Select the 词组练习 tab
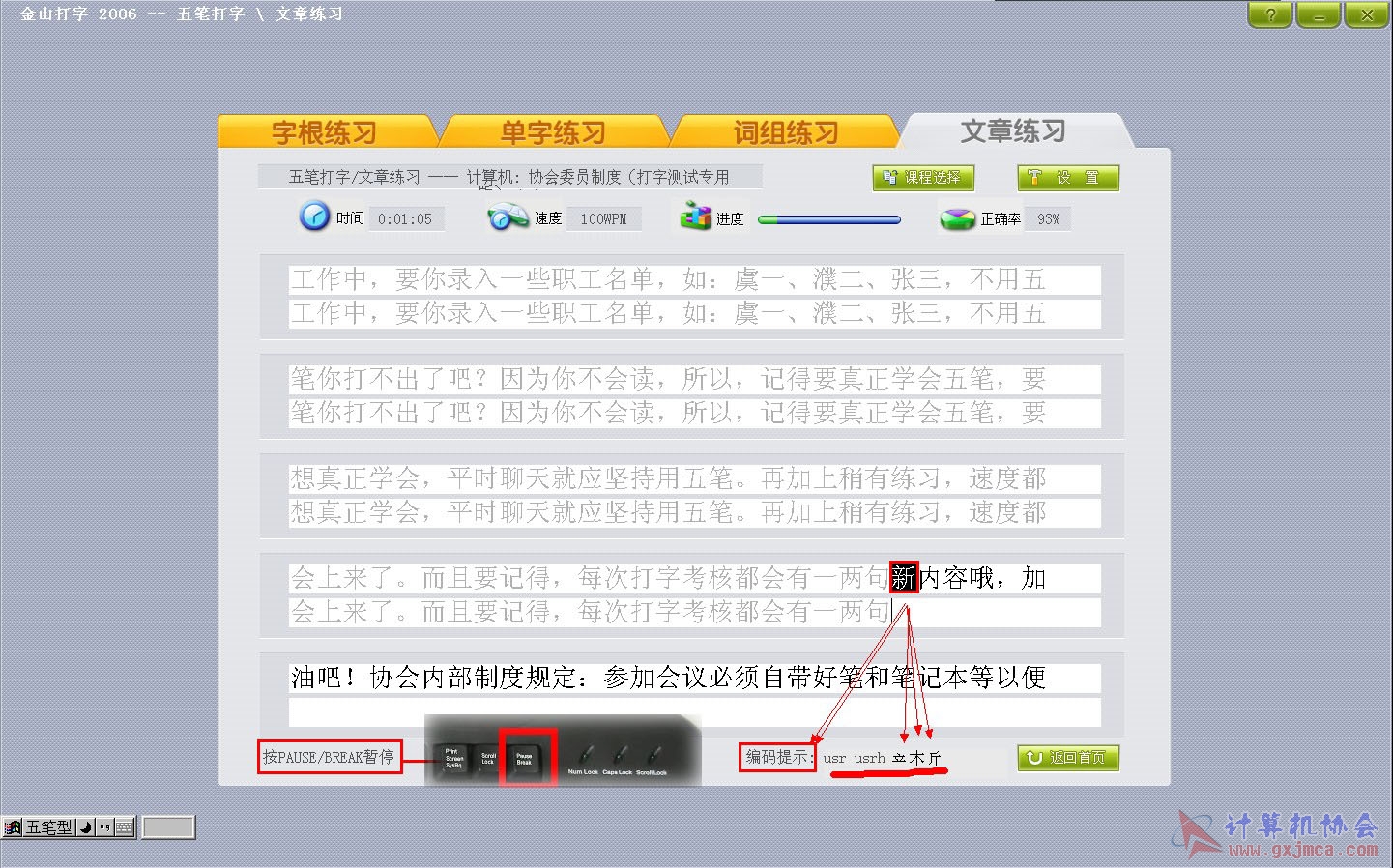Viewport: 1393px width, 868px height. click(x=785, y=132)
